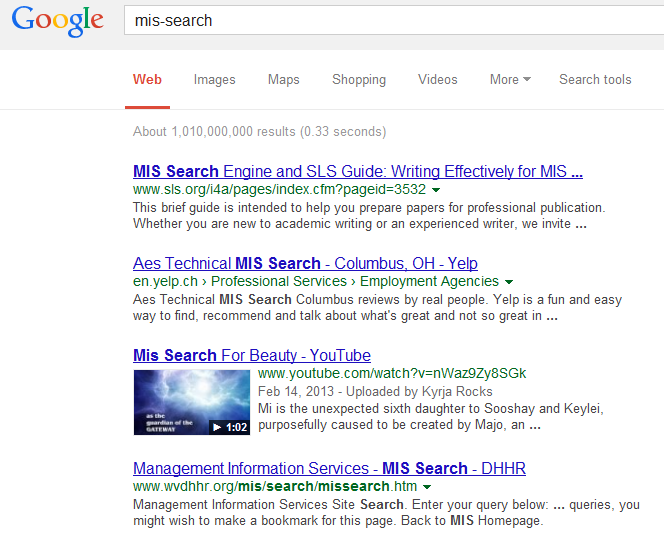
Task: Click www.wvdhhr.org/mis/search URL text
Action: 275,486
